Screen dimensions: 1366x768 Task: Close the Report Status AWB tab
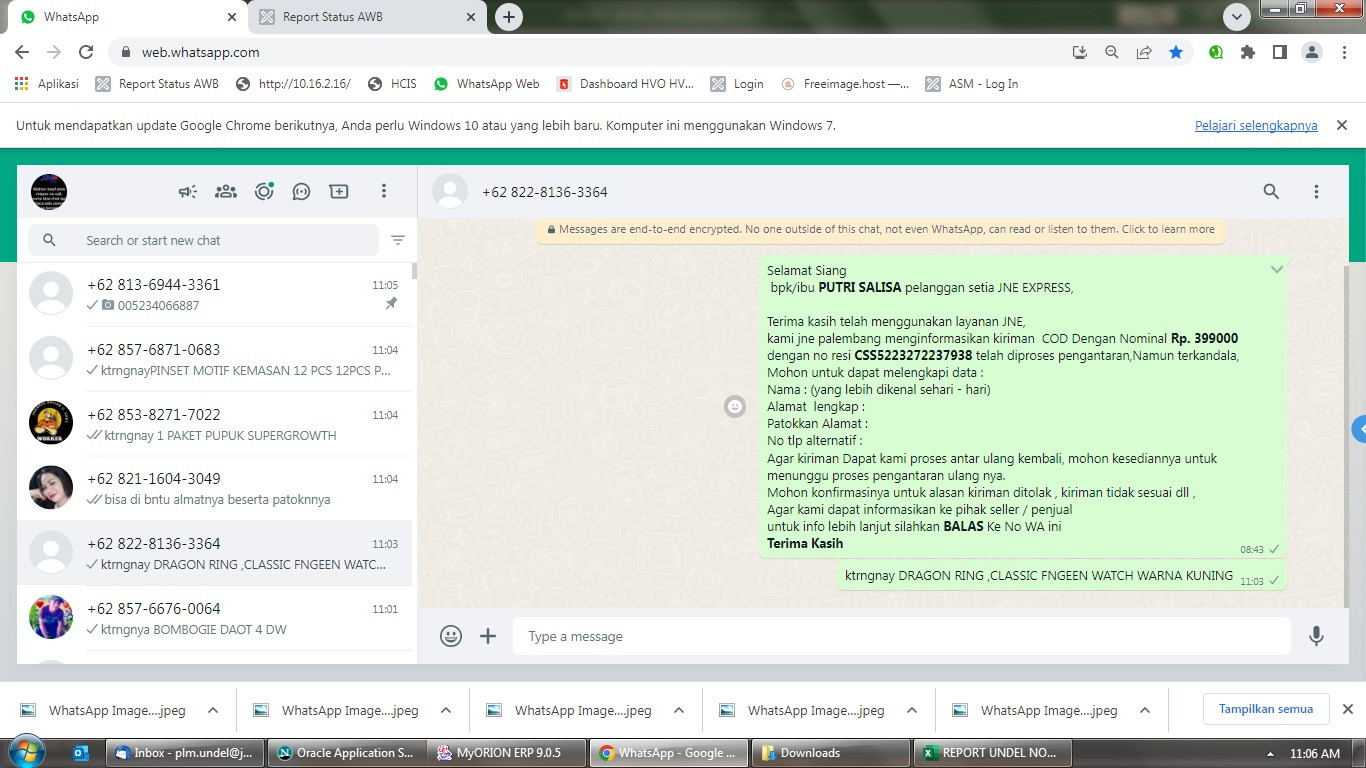471,17
